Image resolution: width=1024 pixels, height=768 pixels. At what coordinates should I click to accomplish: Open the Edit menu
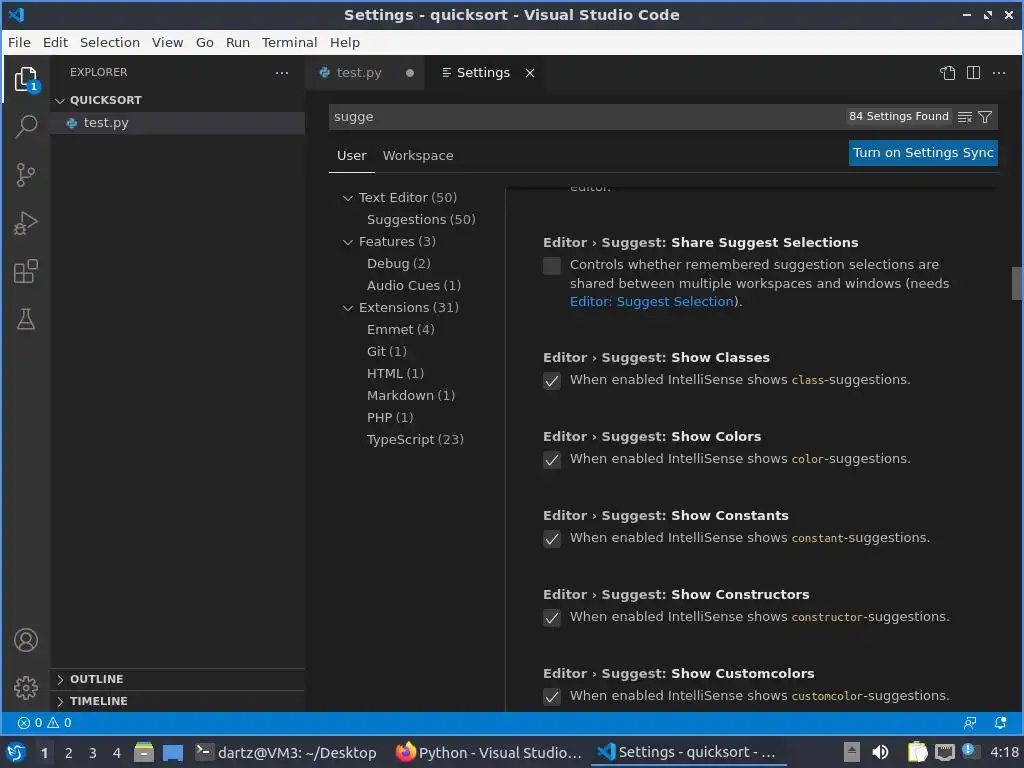tap(56, 42)
